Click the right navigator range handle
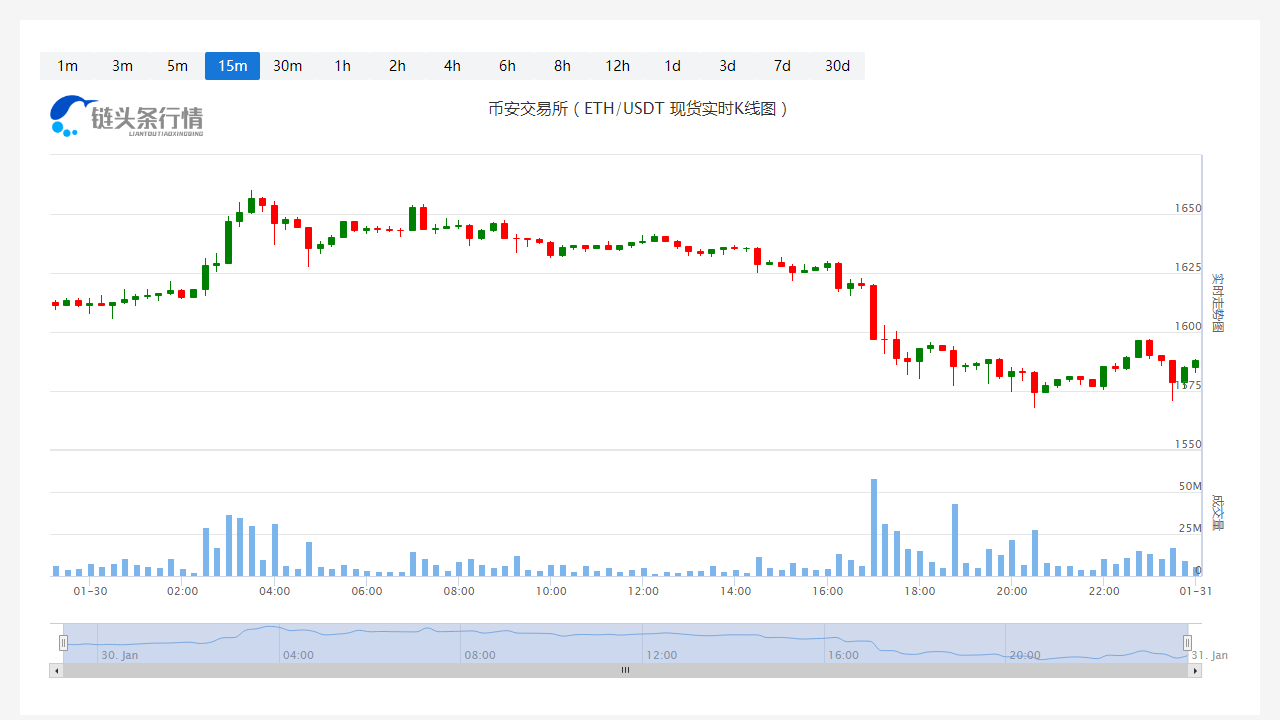 1188,643
